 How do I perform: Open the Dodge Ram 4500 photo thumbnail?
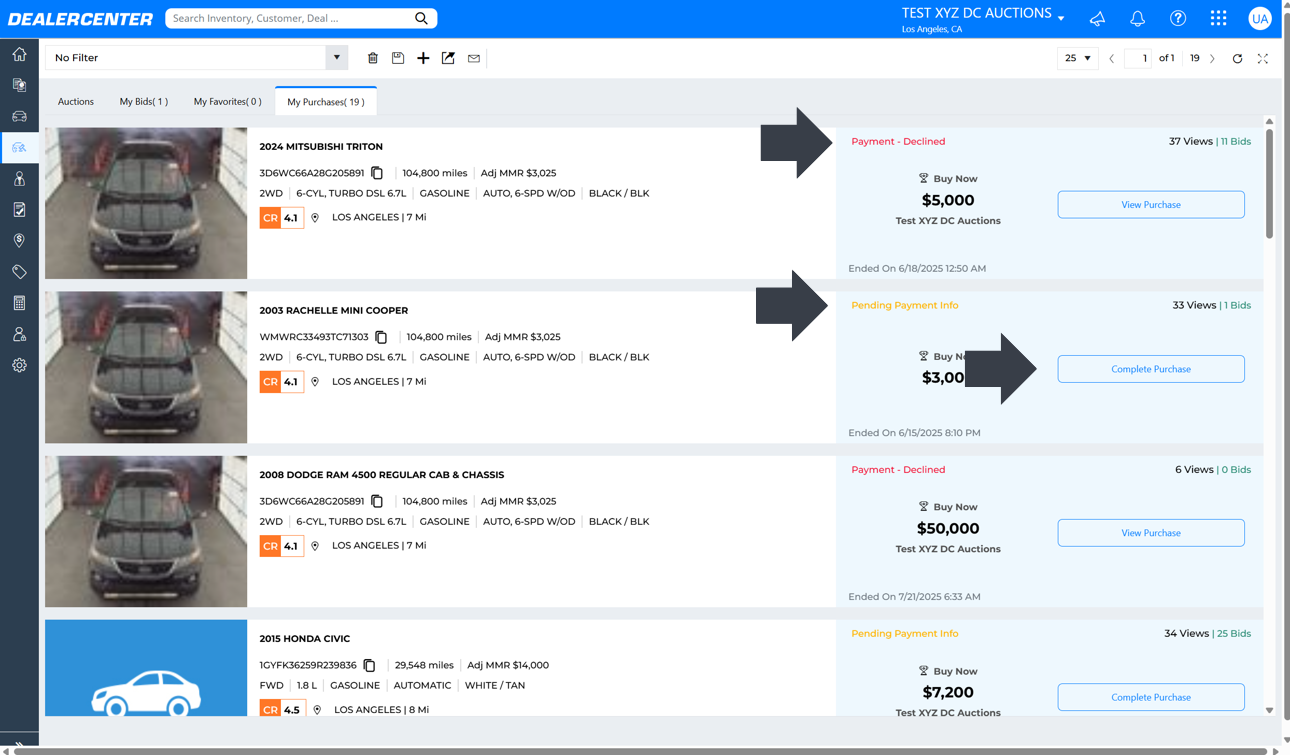pos(146,531)
